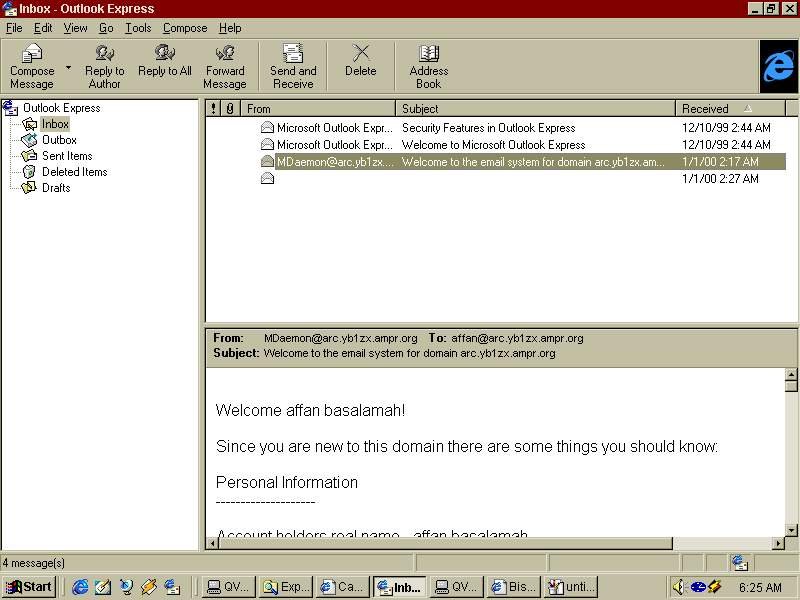
Task: Click the Windows Start button
Action: pos(29,587)
